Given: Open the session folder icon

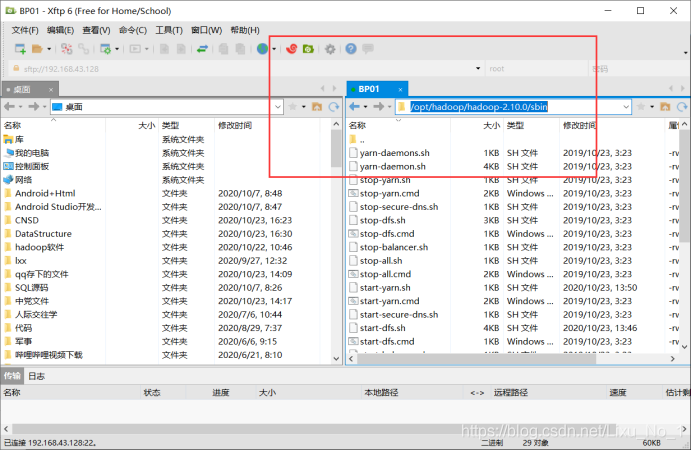Looking at the screenshot, I should (x=37, y=49).
